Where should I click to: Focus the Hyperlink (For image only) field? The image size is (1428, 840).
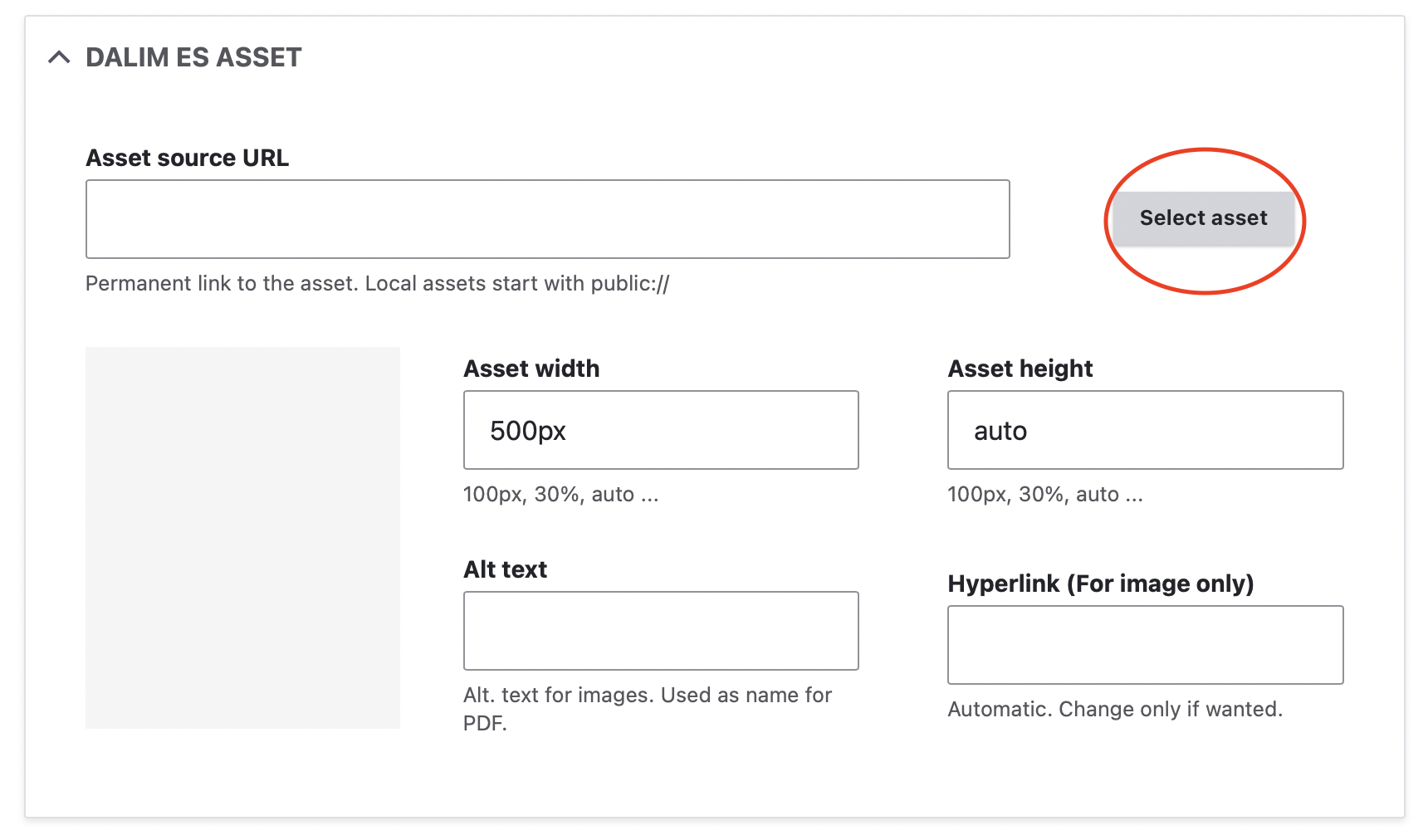[1145, 645]
